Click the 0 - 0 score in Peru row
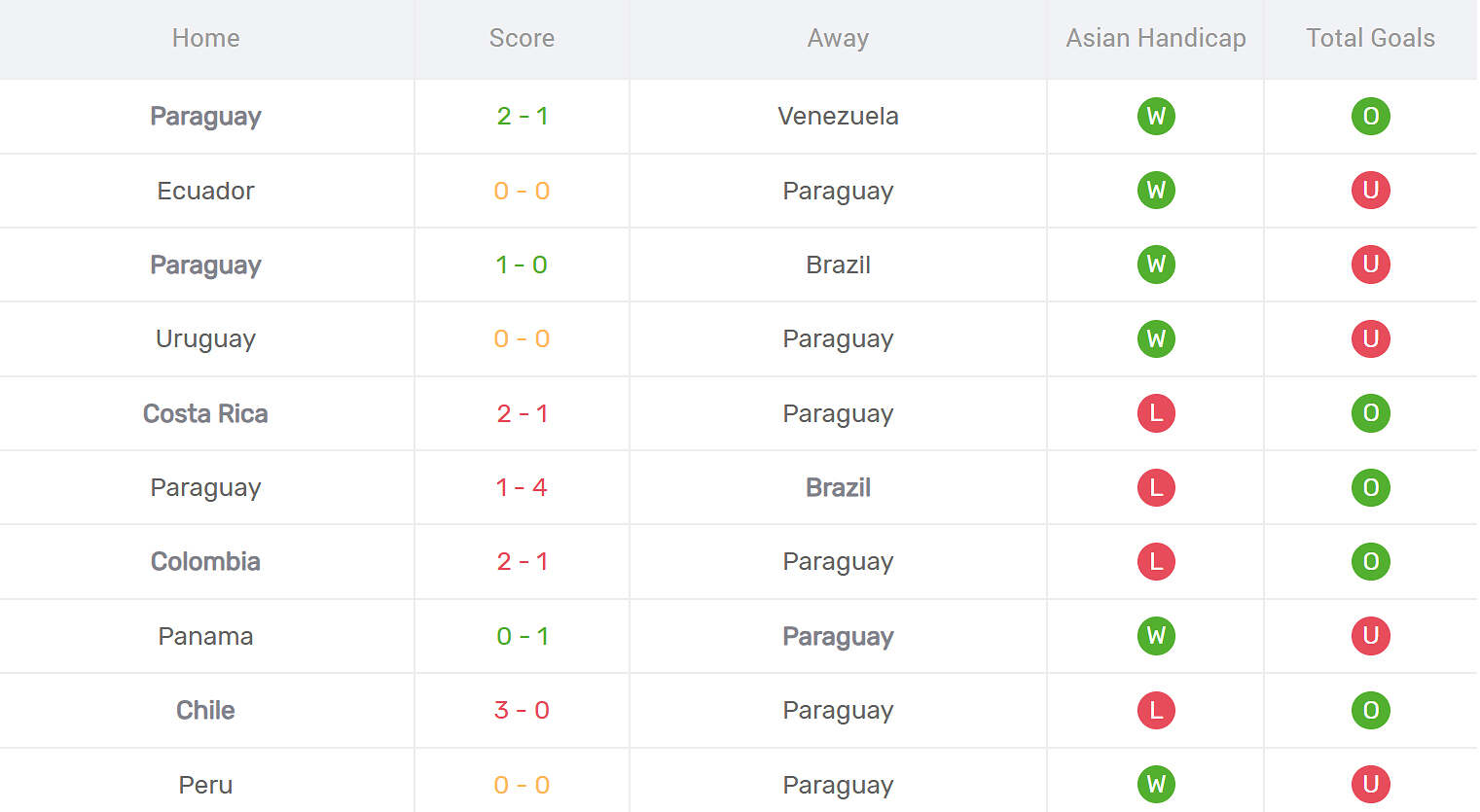The height and width of the screenshot is (812, 1480). pos(522,785)
